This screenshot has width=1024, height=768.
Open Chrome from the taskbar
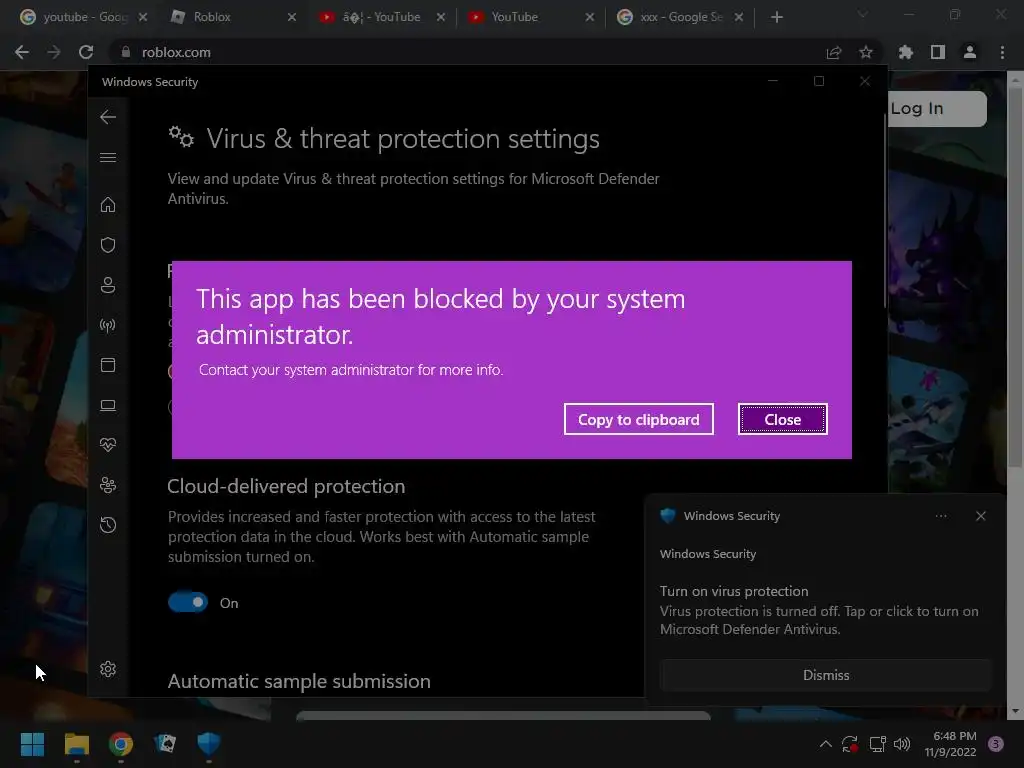[121, 744]
